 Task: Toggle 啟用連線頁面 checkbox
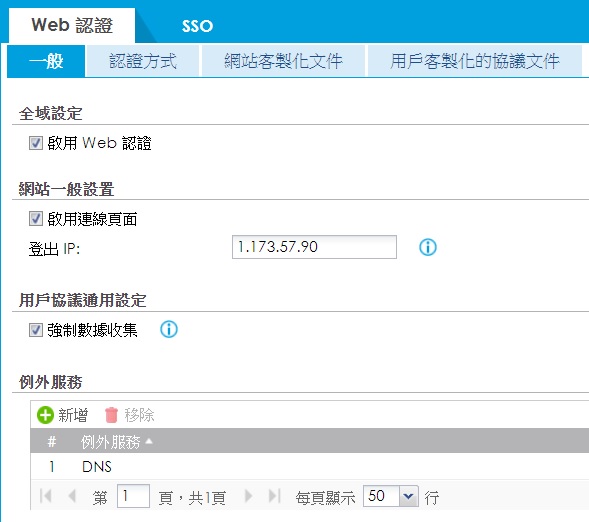36,219
